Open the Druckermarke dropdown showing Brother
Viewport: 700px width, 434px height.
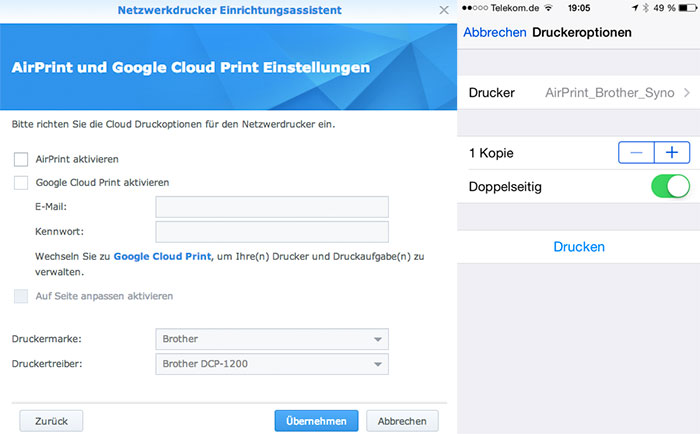pyautogui.click(x=272, y=339)
